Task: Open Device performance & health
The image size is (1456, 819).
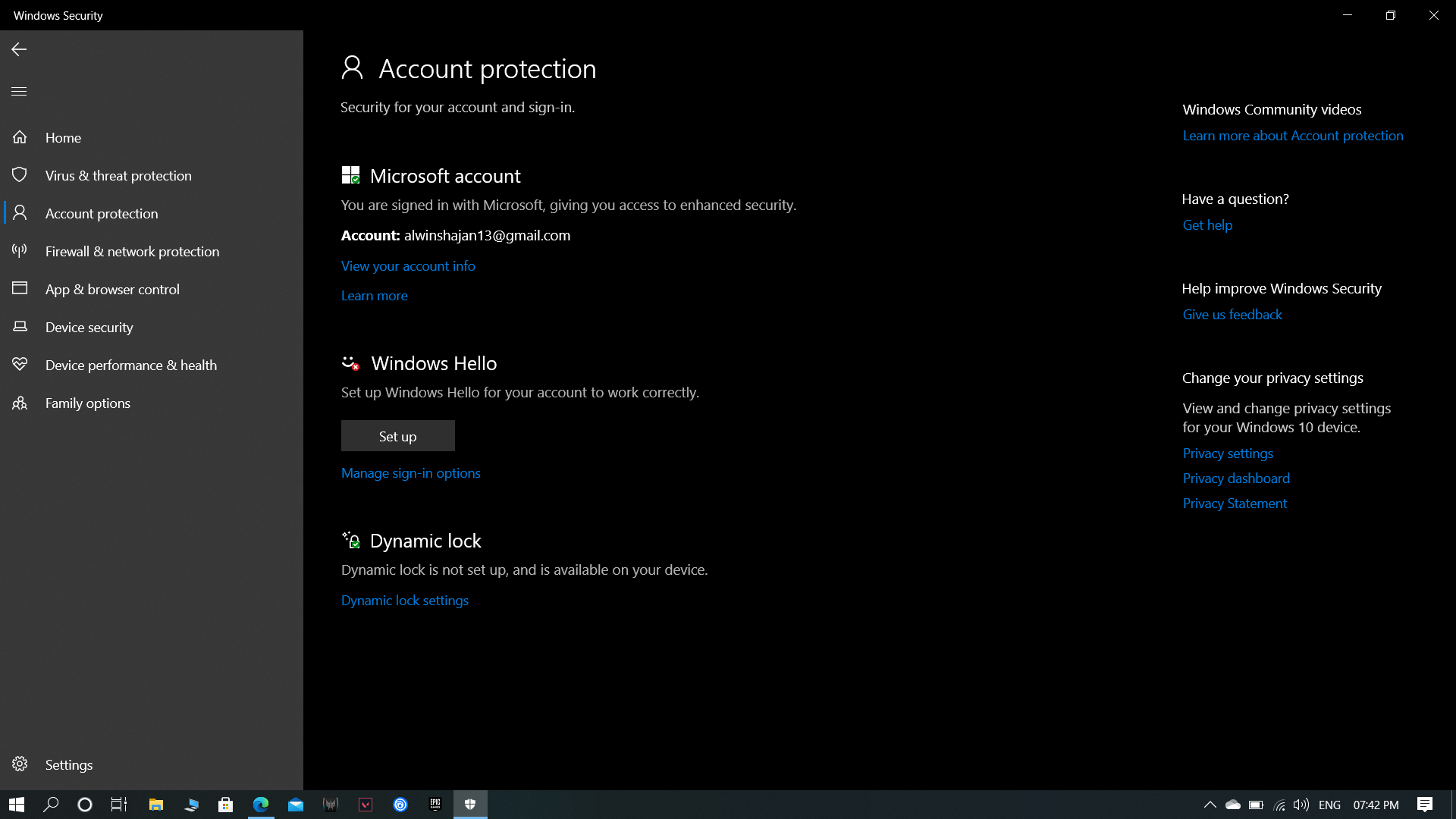Action: pyautogui.click(x=152, y=365)
